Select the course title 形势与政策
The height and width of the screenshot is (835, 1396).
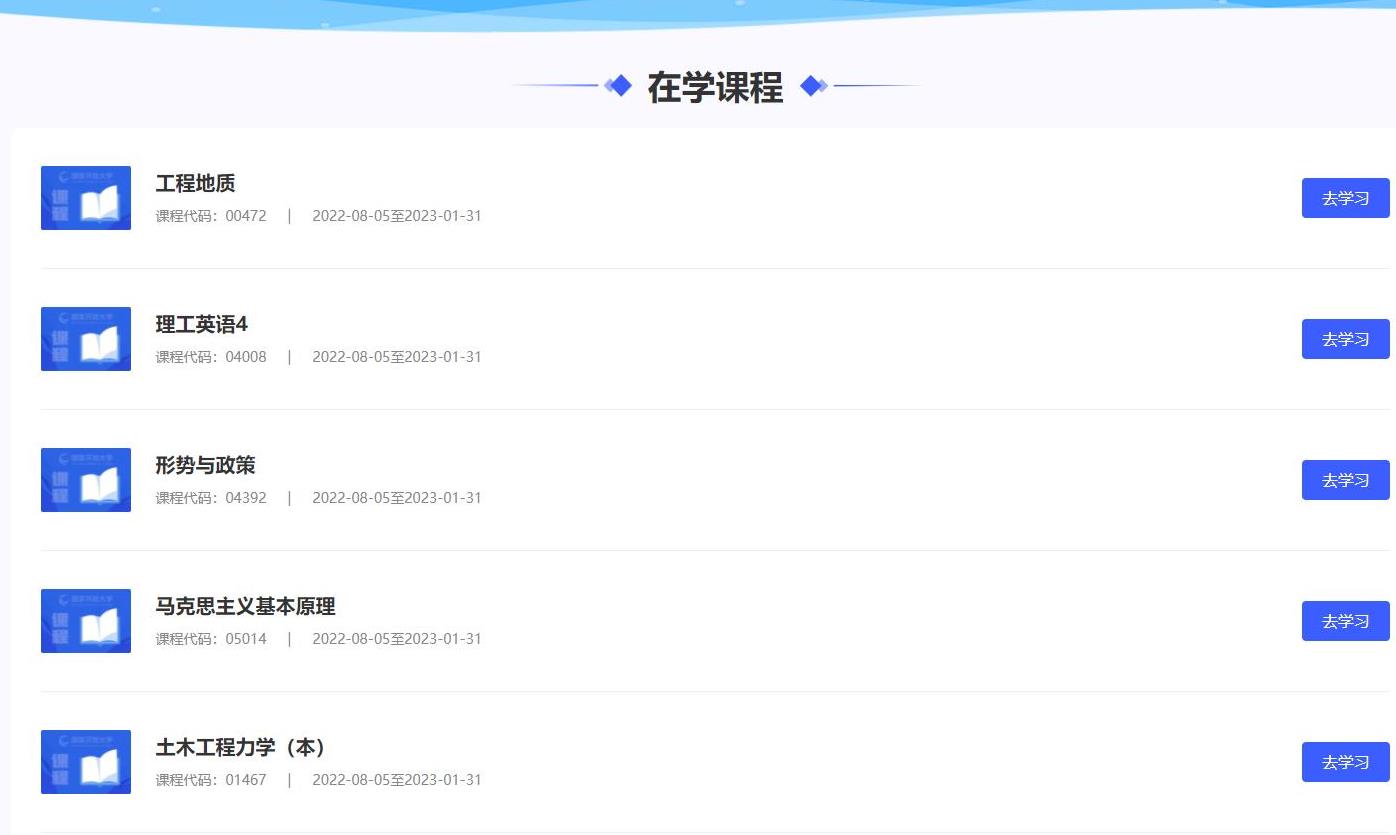coord(206,466)
